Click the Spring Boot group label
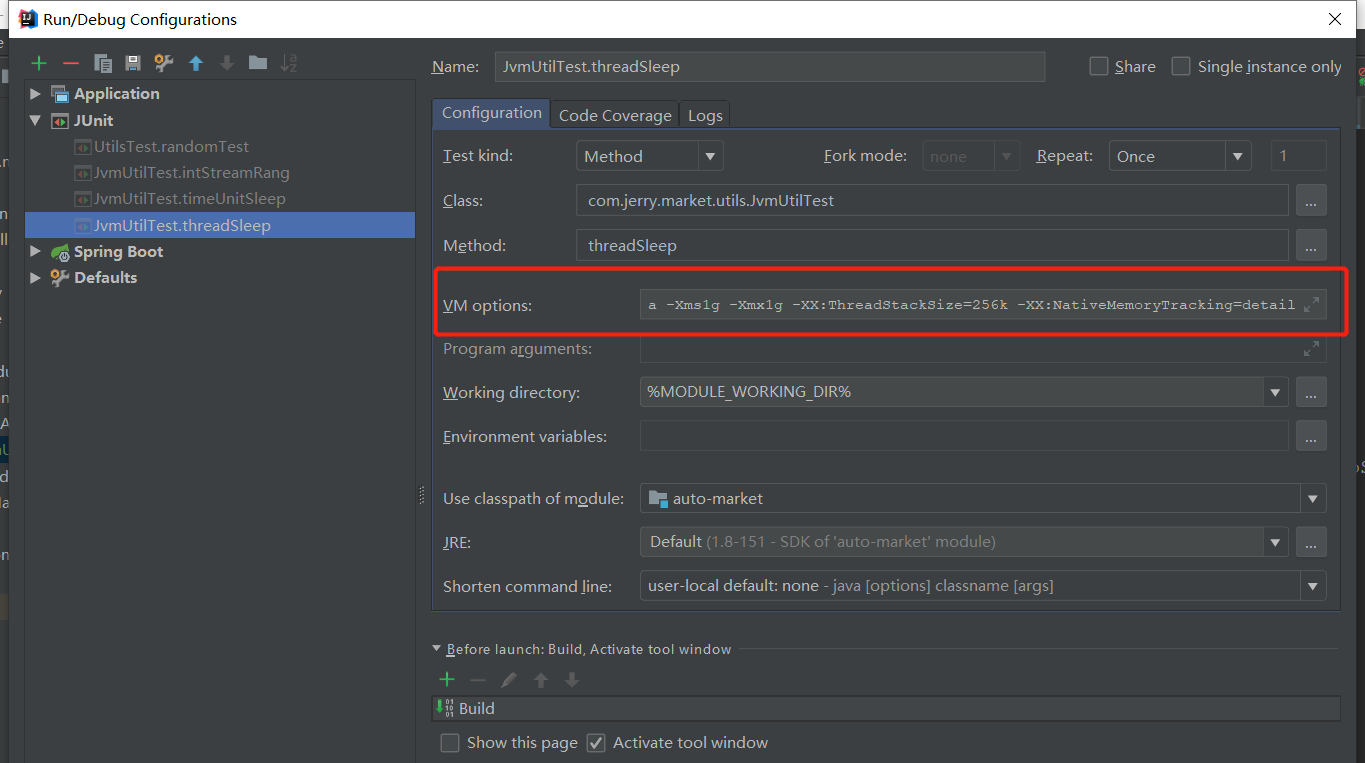1365x763 pixels. click(118, 252)
